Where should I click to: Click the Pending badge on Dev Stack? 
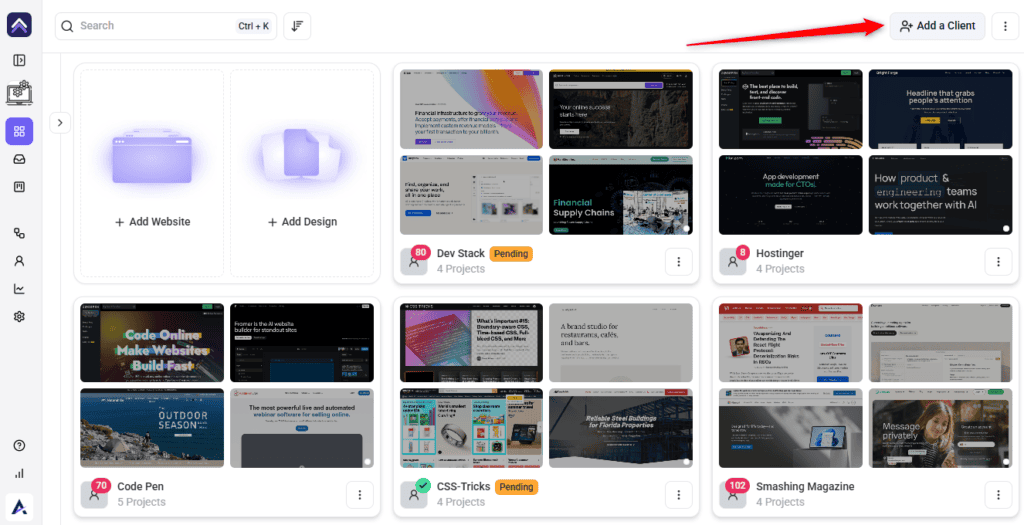point(511,253)
